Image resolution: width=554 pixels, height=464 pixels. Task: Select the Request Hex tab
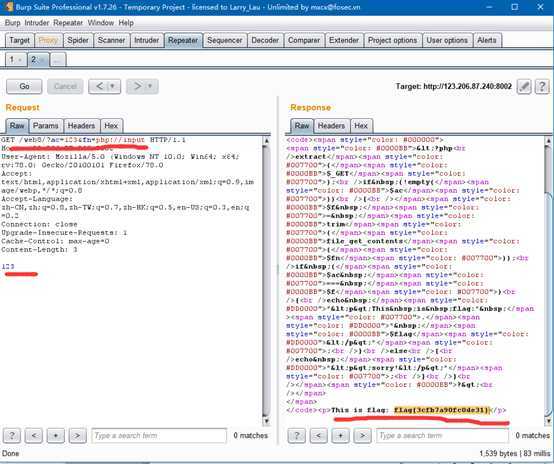(x=111, y=125)
